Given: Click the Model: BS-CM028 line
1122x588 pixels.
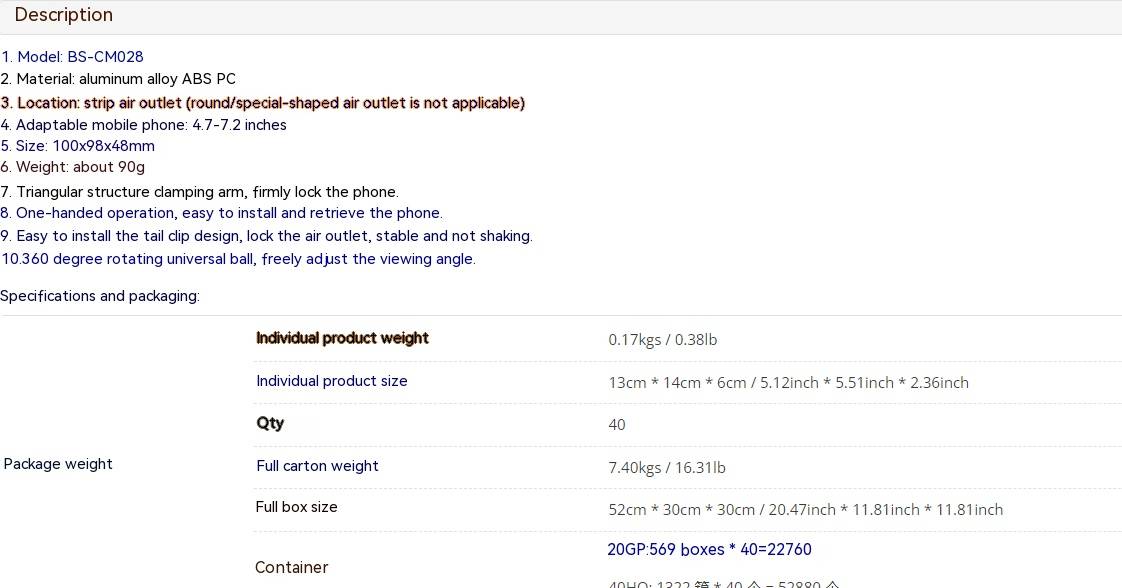Looking at the screenshot, I should coord(72,57).
